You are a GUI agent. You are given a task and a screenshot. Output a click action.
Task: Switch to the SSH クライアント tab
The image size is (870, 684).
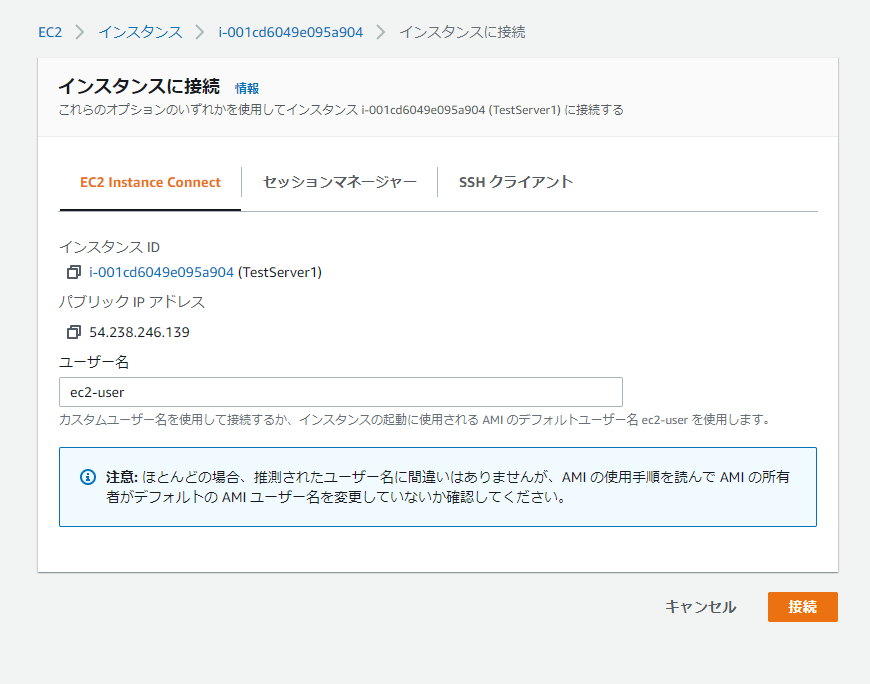(515, 182)
